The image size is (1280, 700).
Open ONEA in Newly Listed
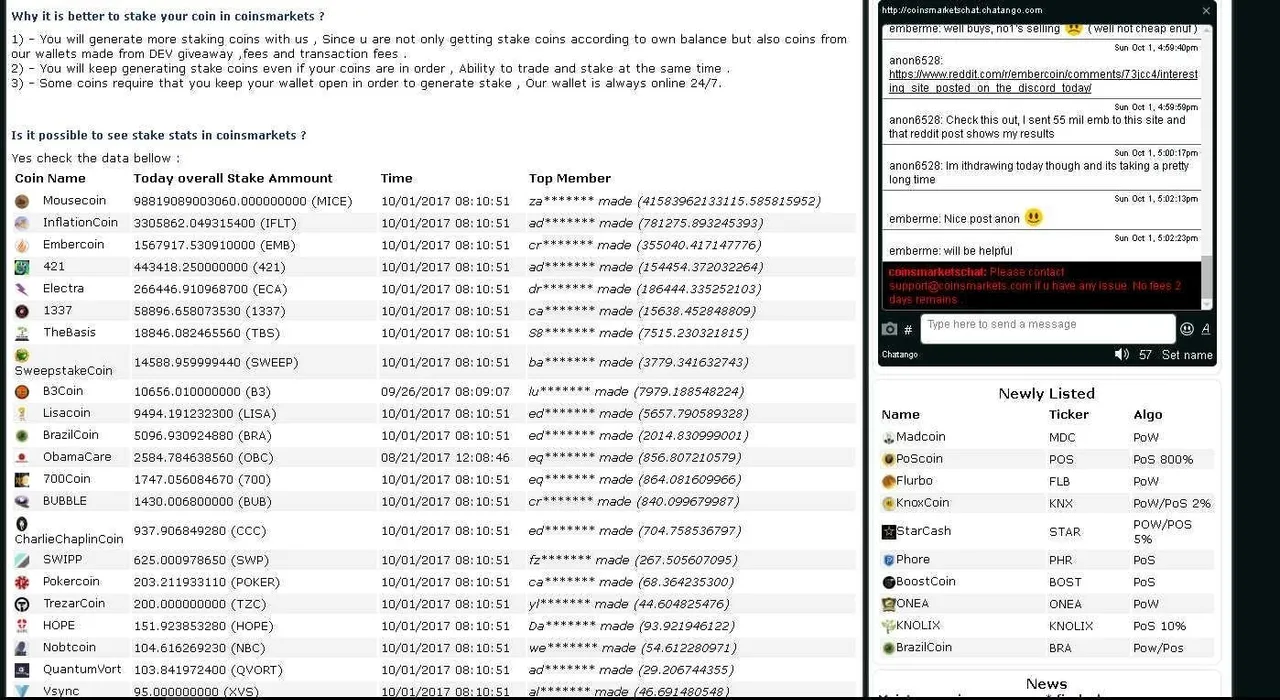point(912,604)
